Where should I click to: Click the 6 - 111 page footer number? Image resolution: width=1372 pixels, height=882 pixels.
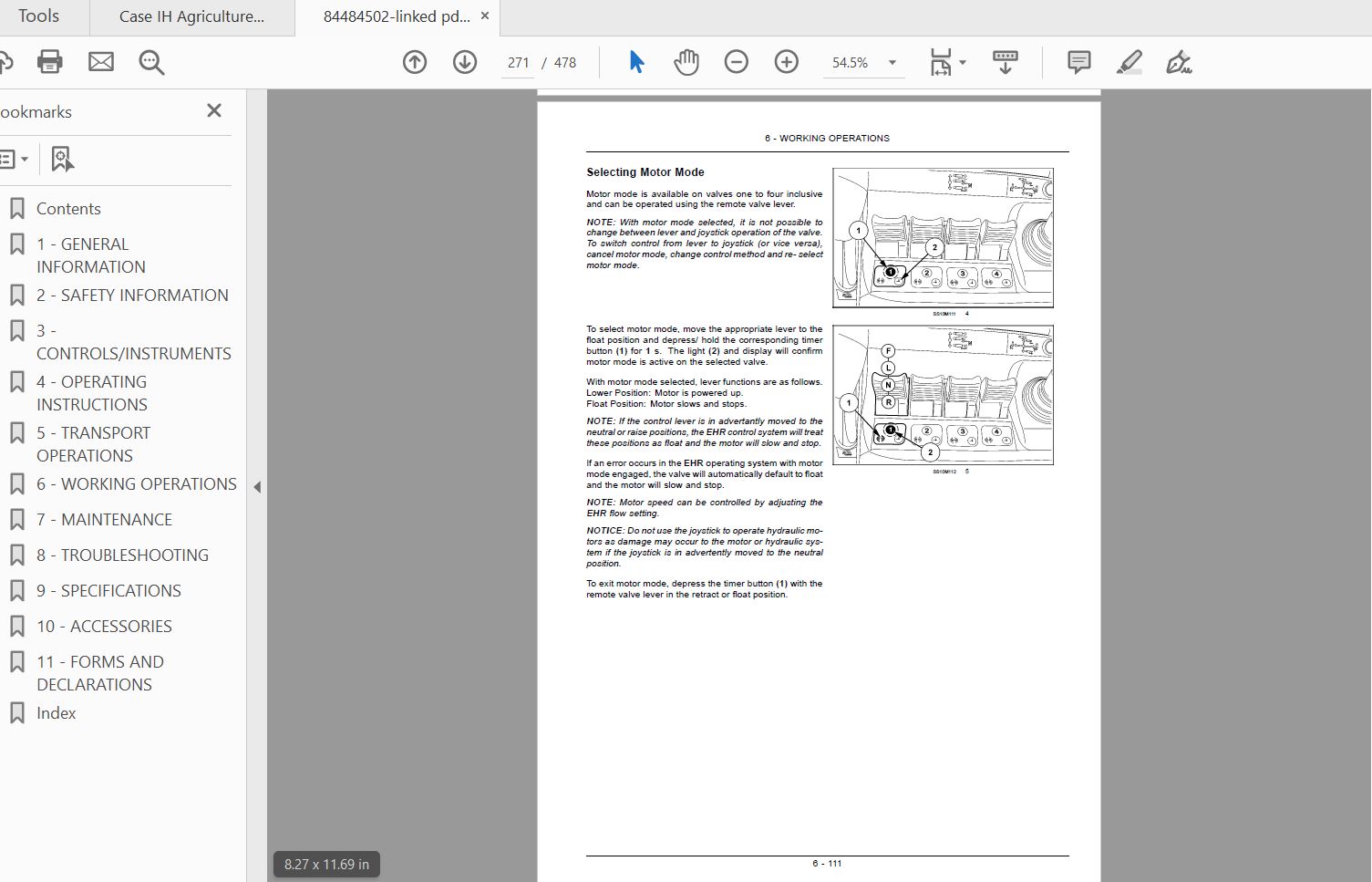pos(827,864)
